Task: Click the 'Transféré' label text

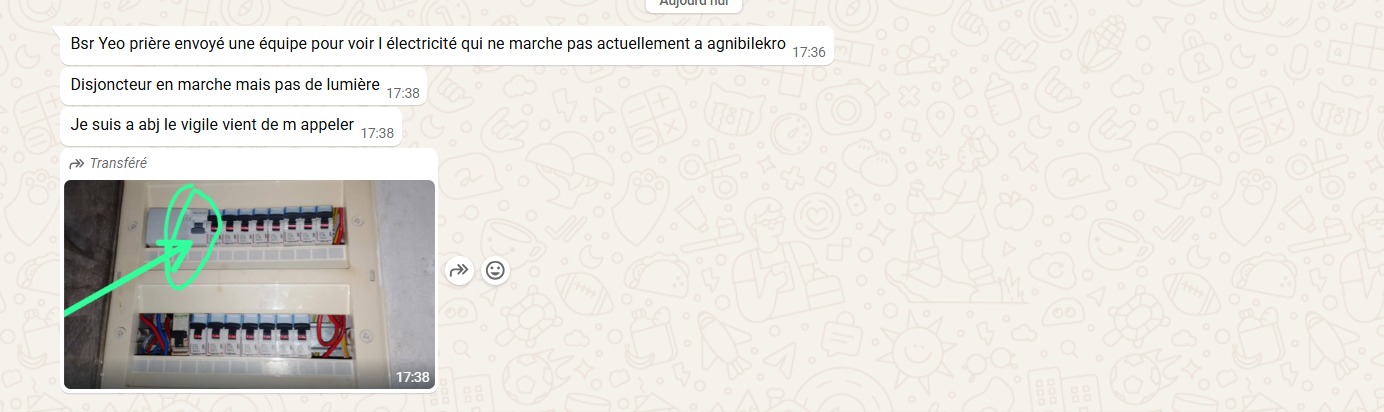Action: pyautogui.click(x=118, y=163)
